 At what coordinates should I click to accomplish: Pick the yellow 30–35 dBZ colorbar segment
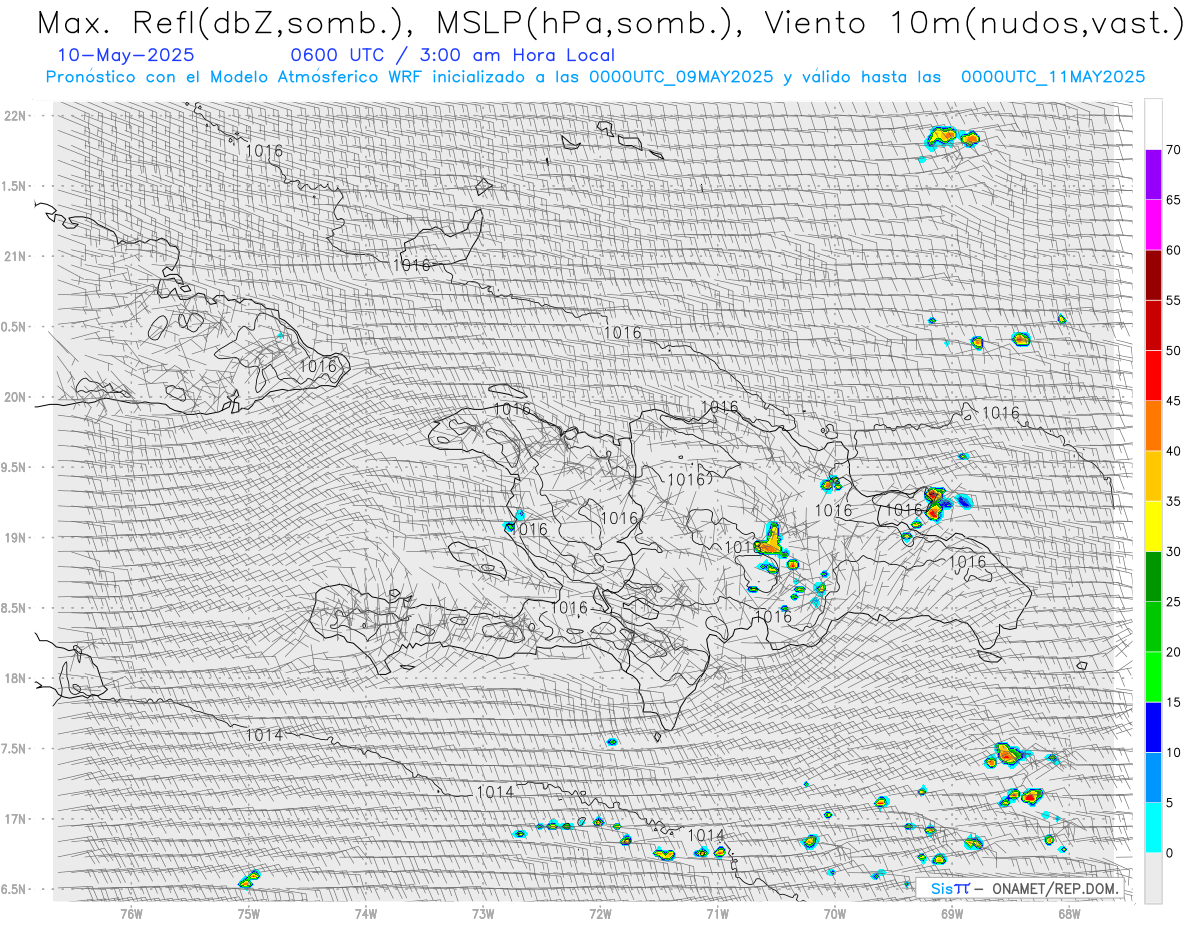coord(1153,526)
